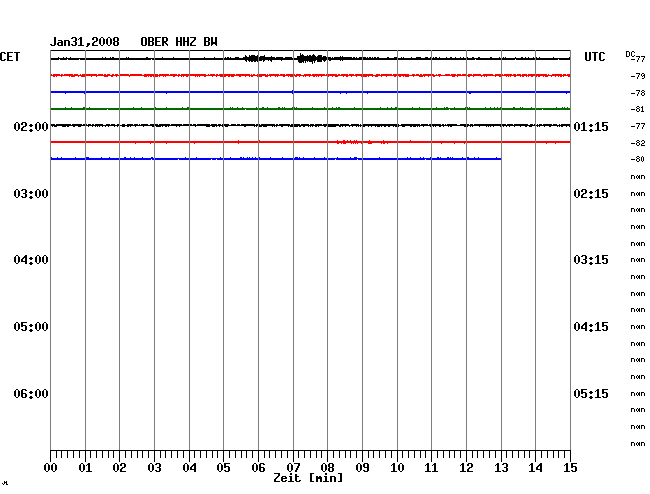
Task: Select the 00 minute label on x-axis
Action: [51, 468]
